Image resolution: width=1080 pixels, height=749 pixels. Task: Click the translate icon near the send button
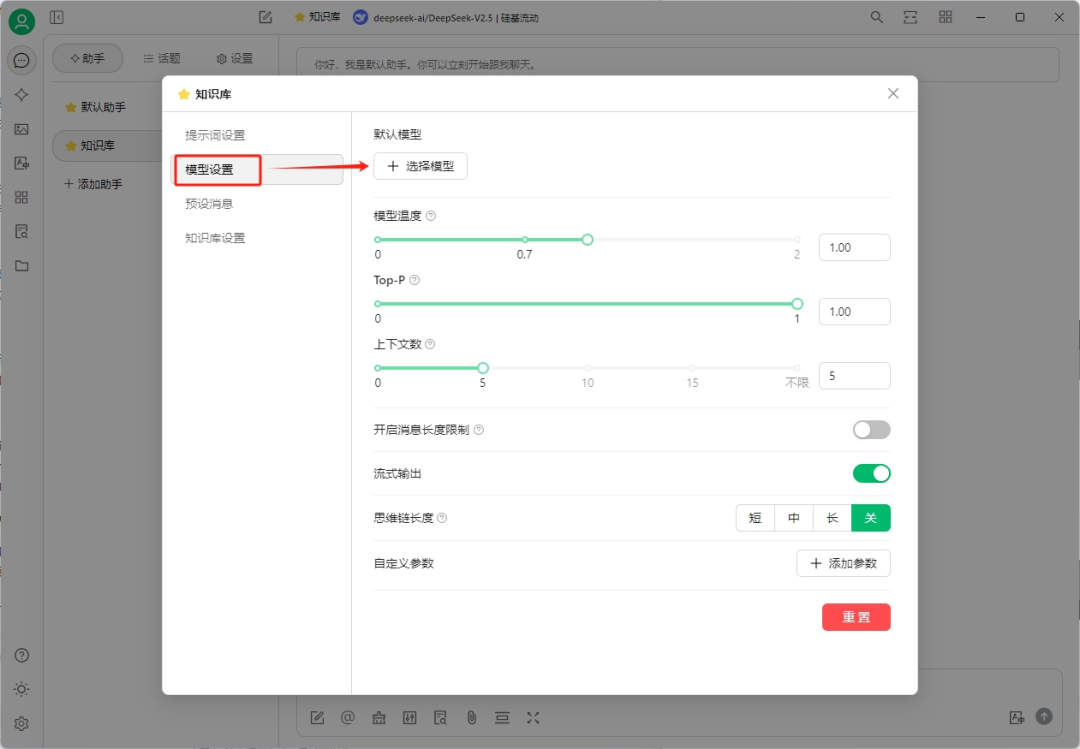tap(1017, 717)
